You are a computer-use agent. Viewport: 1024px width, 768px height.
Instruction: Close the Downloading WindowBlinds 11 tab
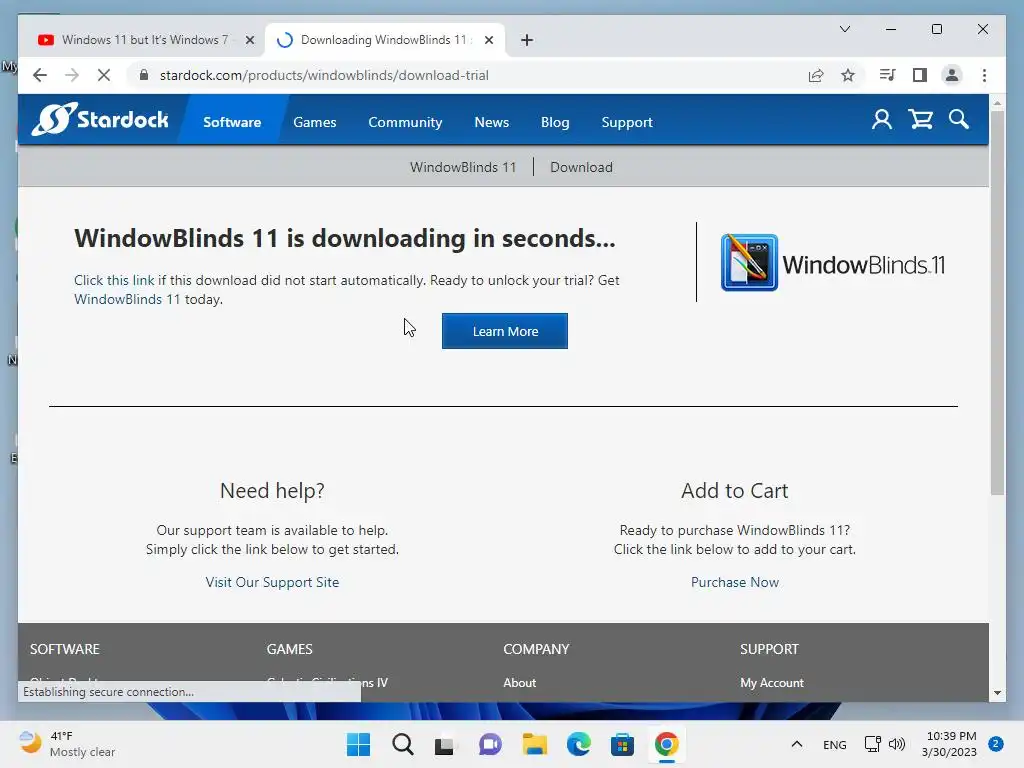tap(488, 40)
